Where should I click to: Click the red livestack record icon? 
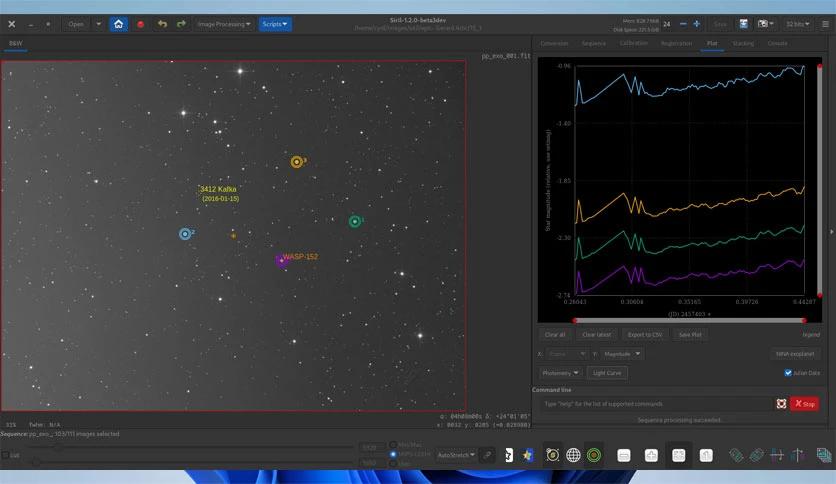point(141,24)
